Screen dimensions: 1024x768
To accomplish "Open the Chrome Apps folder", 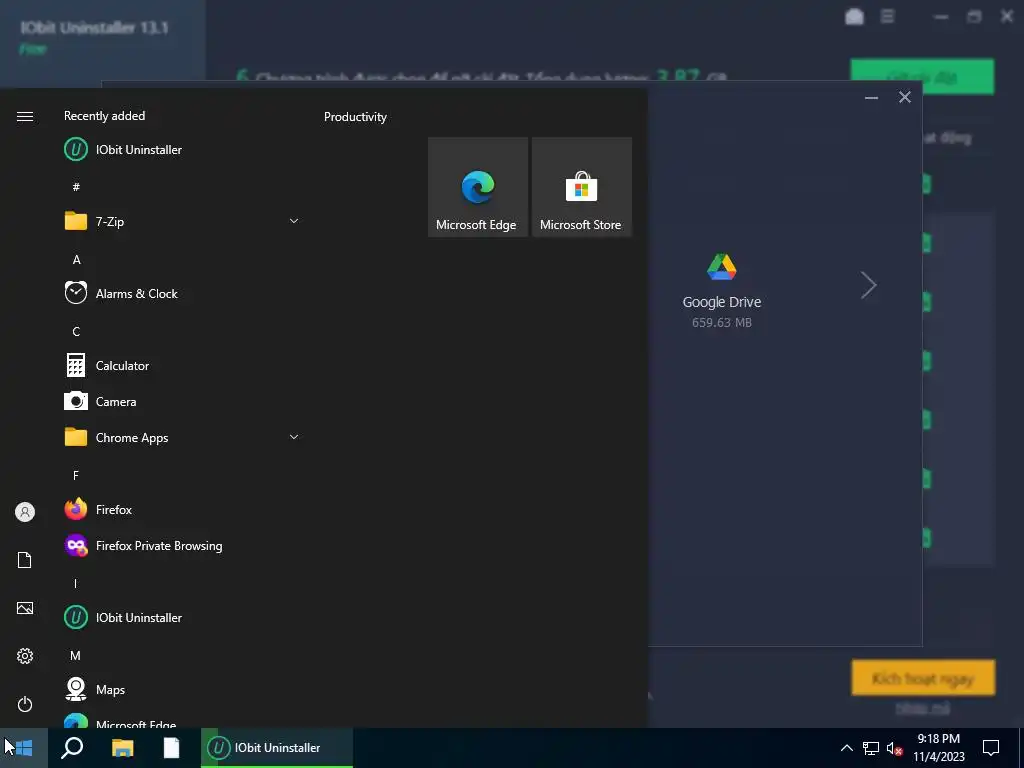I will coord(182,438).
